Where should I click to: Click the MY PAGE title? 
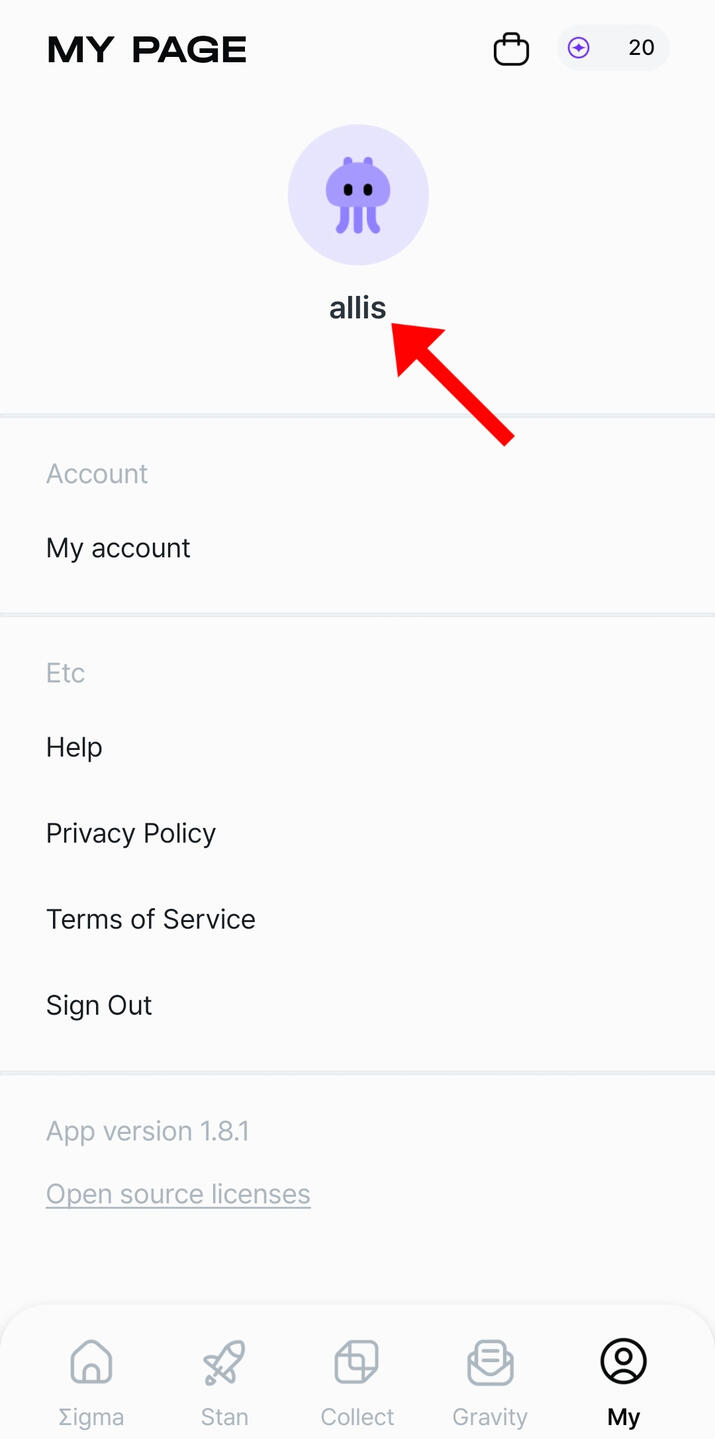click(x=147, y=50)
